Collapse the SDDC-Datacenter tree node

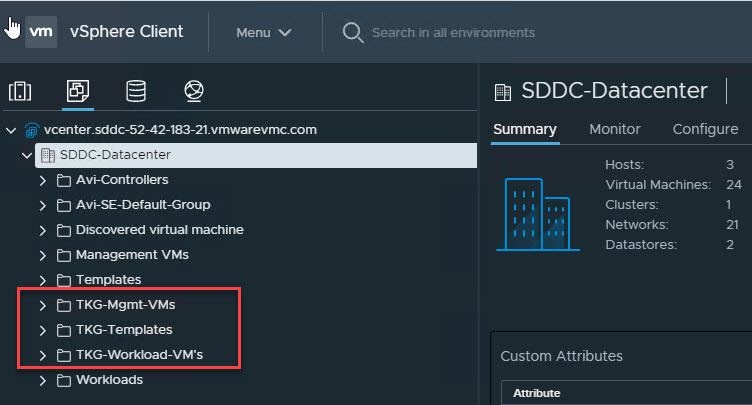[27, 155]
